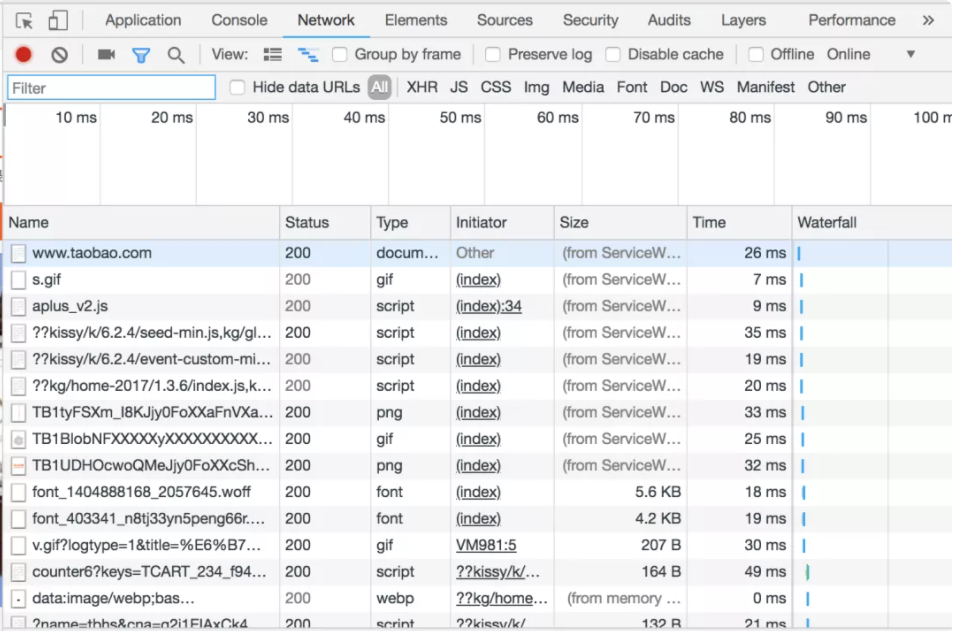955x631 pixels.
Task: Open network search with magnifier icon
Action: pyautogui.click(x=176, y=55)
